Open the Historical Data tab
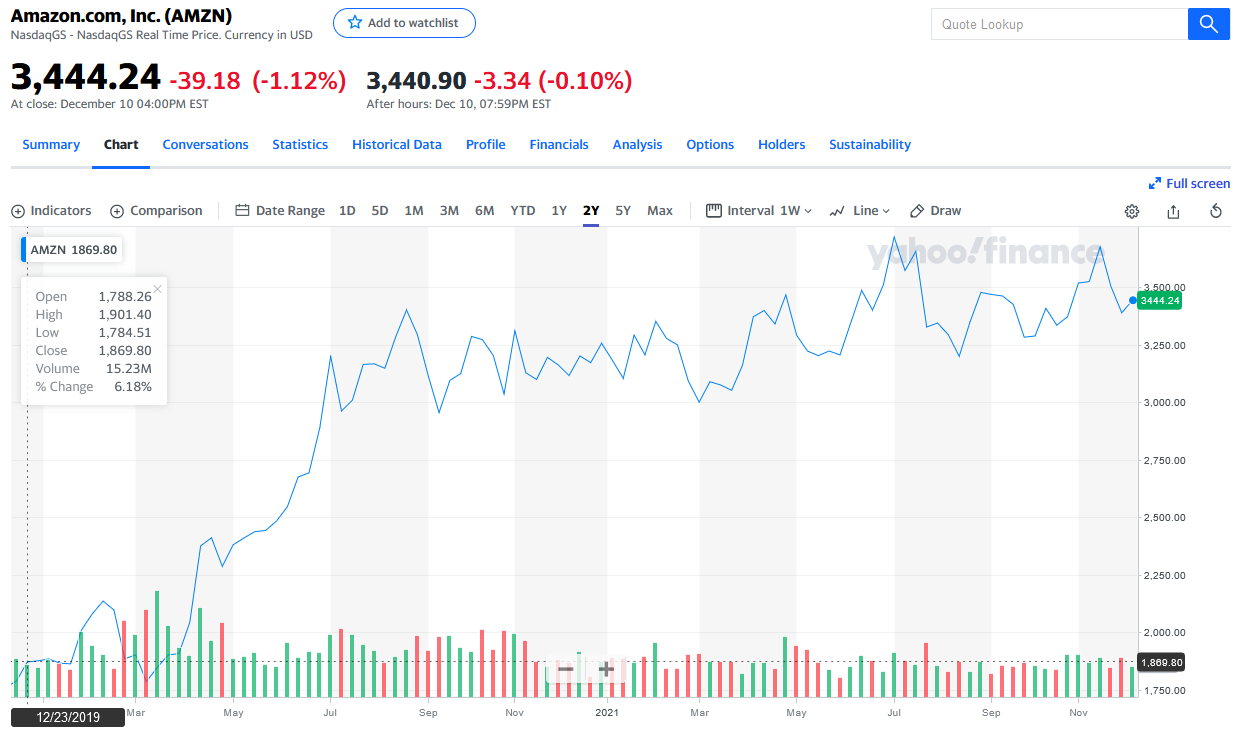The image size is (1247, 735). [x=397, y=145]
